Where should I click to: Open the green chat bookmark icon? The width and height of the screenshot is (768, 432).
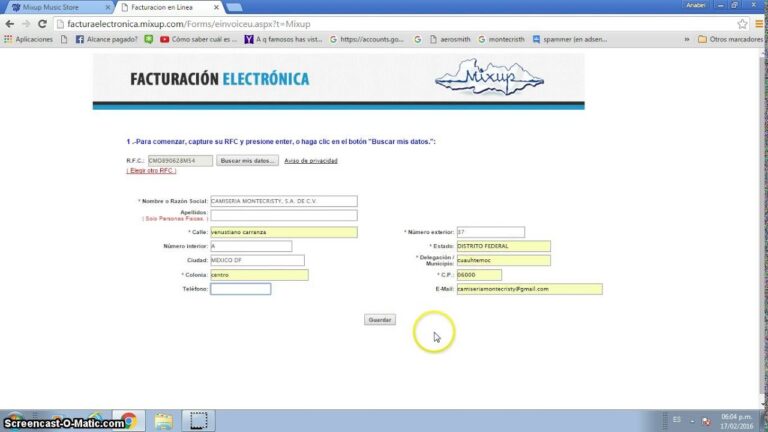pyautogui.click(x=149, y=39)
